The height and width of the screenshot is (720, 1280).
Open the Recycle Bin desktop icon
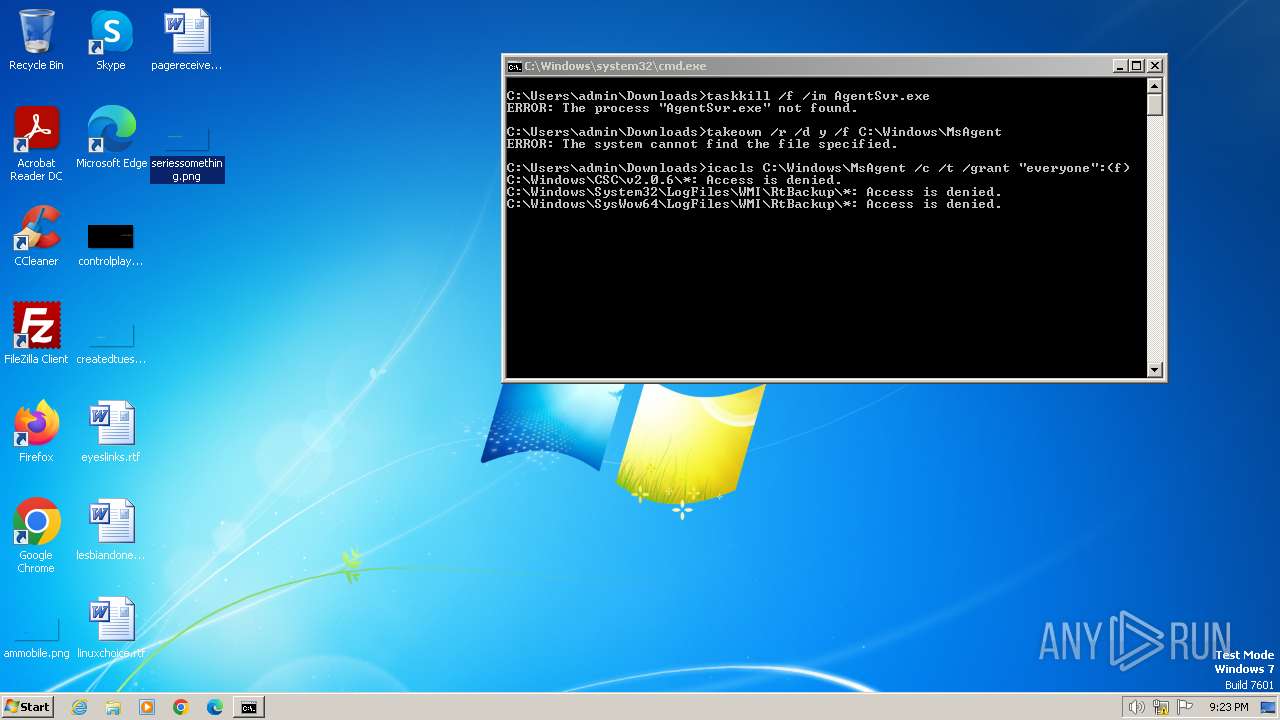click(x=36, y=40)
